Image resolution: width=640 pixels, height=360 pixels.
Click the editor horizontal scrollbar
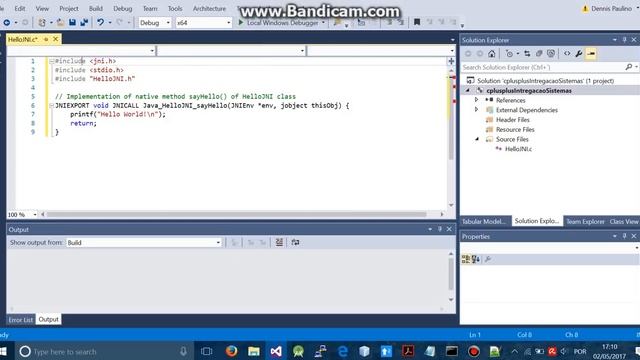click(x=236, y=214)
